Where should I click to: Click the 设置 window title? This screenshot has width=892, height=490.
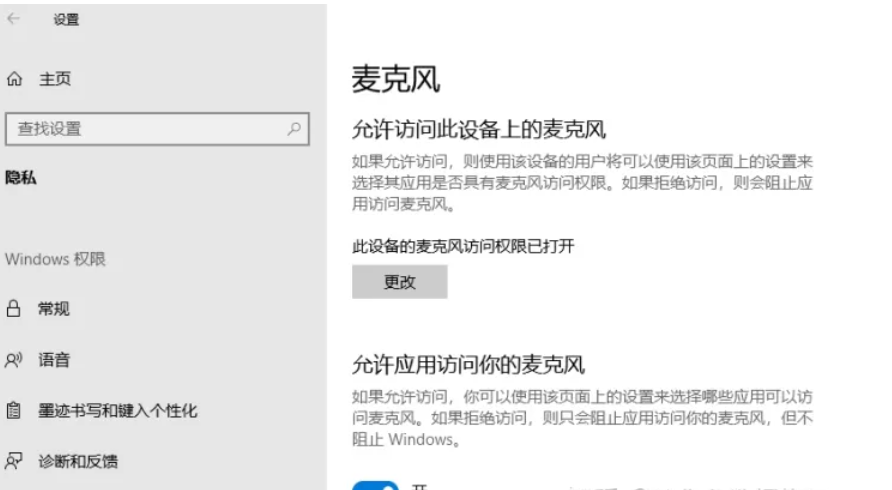pos(66,19)
